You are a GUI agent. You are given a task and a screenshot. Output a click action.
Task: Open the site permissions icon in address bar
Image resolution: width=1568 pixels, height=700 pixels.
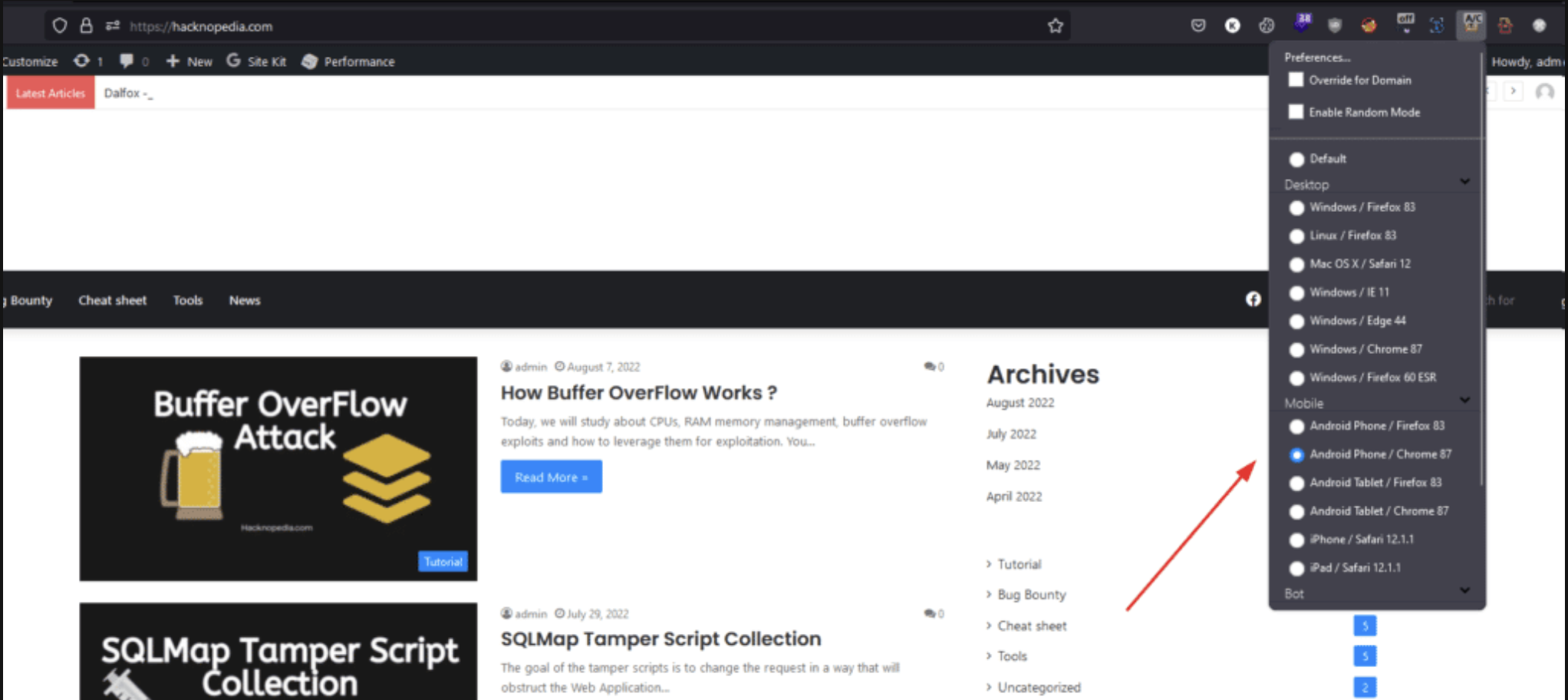click(113, 25)
